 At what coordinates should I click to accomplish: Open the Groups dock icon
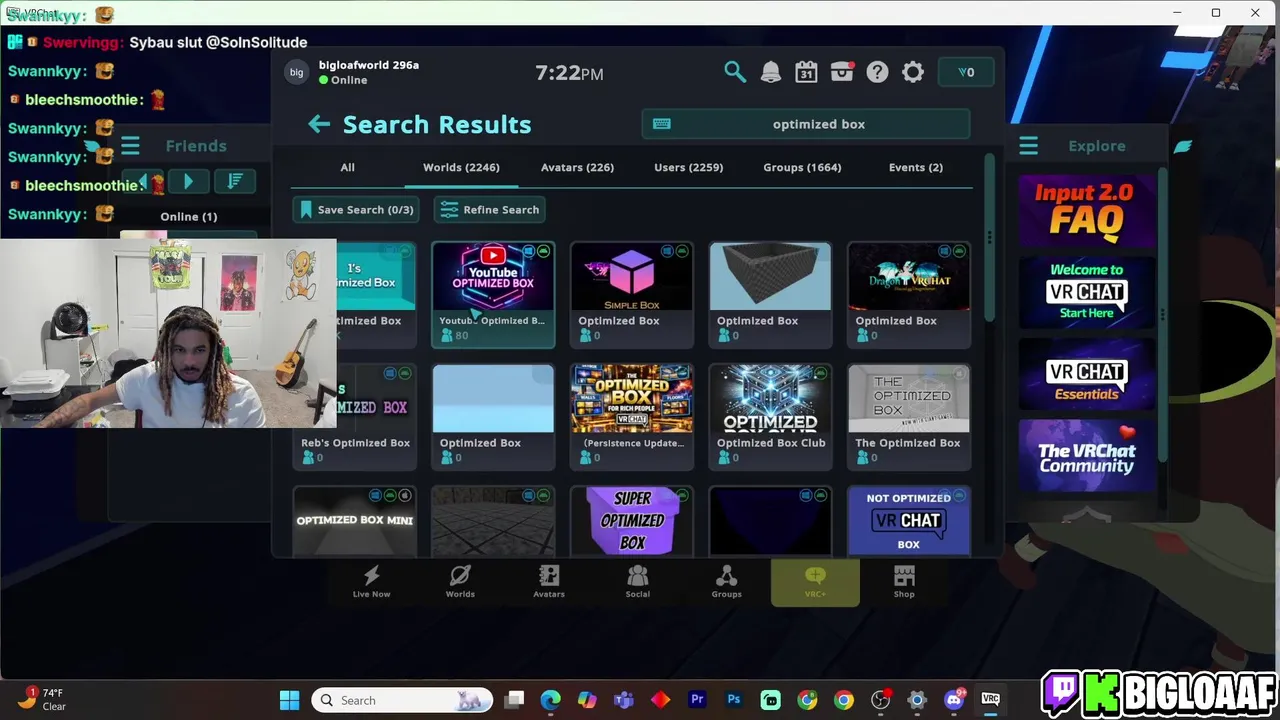(726, 582)
